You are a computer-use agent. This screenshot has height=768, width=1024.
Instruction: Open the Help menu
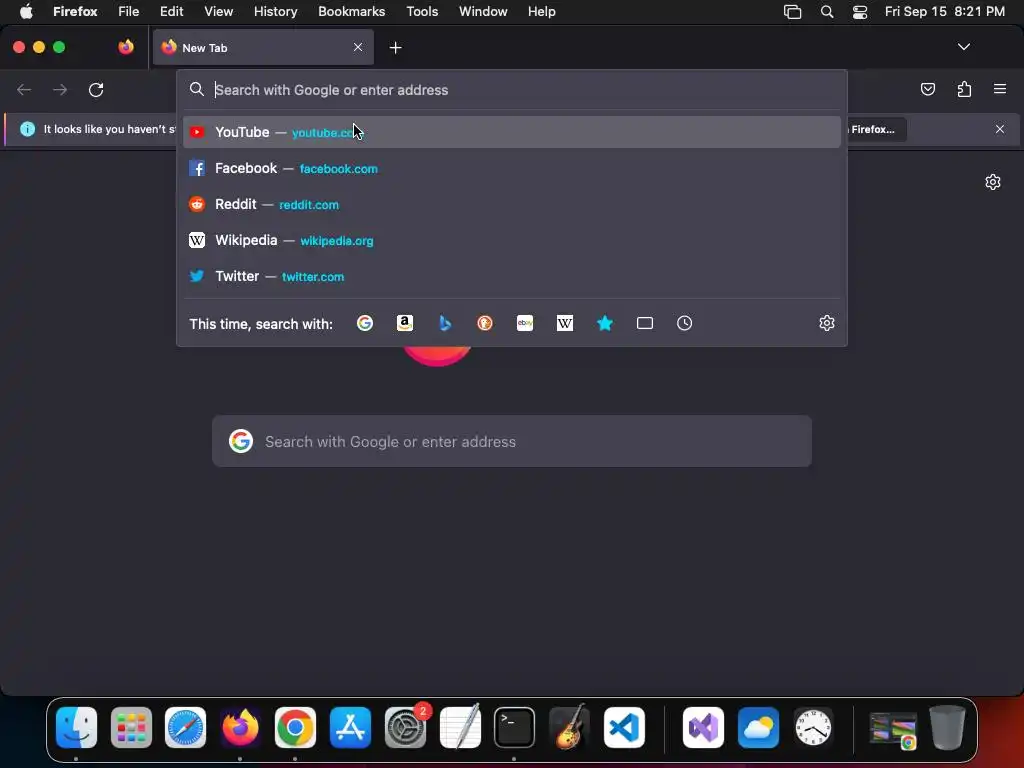pos(541,11)
